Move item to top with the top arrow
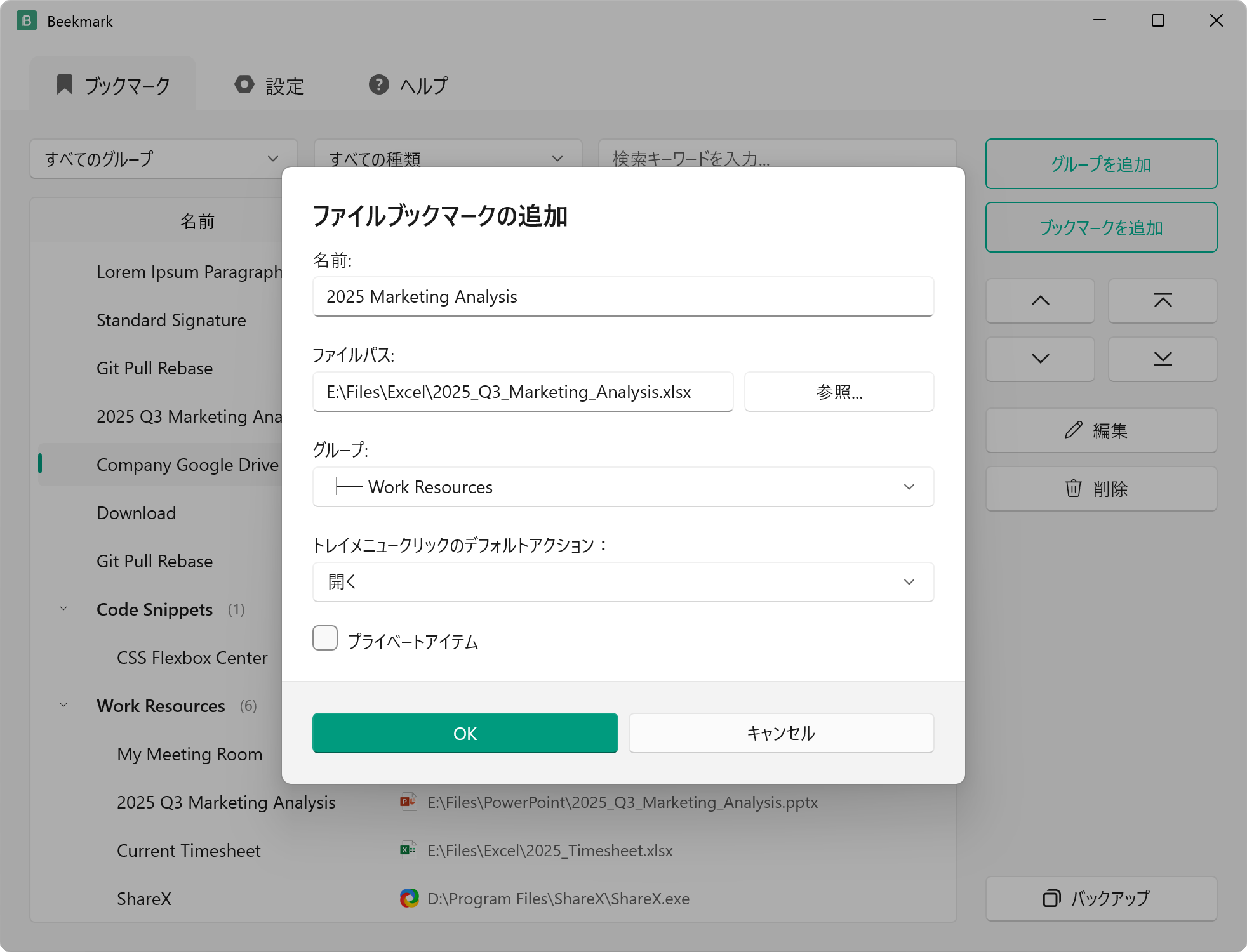Viewport: 1247px width, 952px height. tap(1163, 301)
